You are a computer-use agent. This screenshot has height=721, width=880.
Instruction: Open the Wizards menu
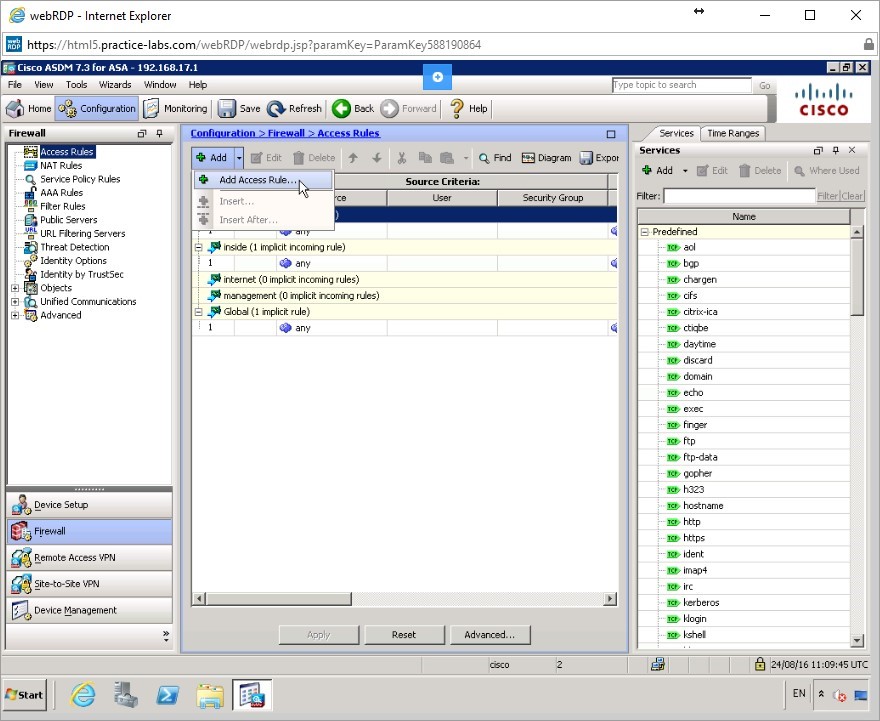(x=115, y=84)
